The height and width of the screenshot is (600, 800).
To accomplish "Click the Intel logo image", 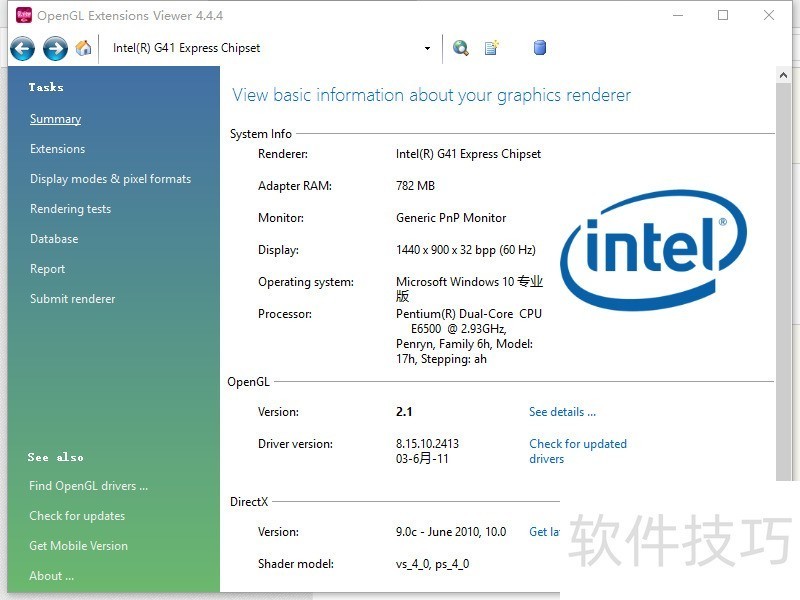I will coord(654,250).
